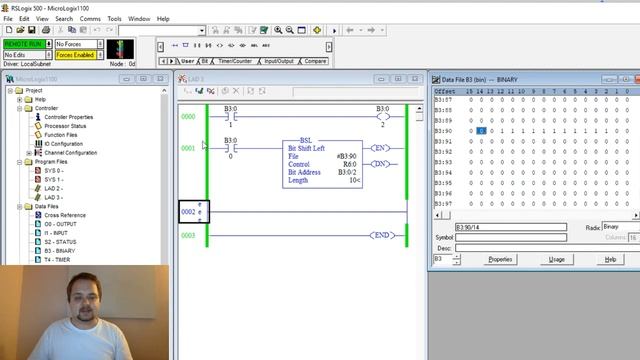Open the No Edits dropdown

coord(49,55)
